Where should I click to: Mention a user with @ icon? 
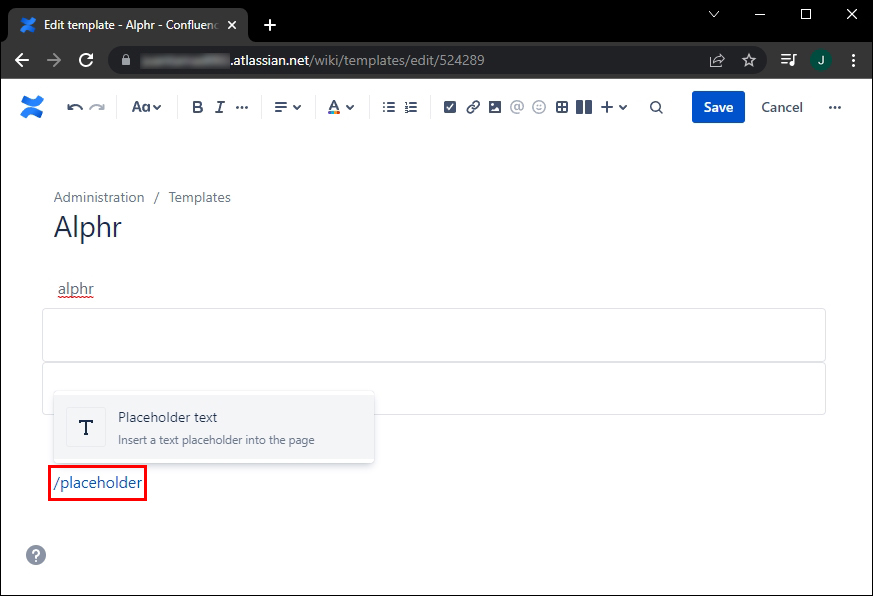coord(517,107)
